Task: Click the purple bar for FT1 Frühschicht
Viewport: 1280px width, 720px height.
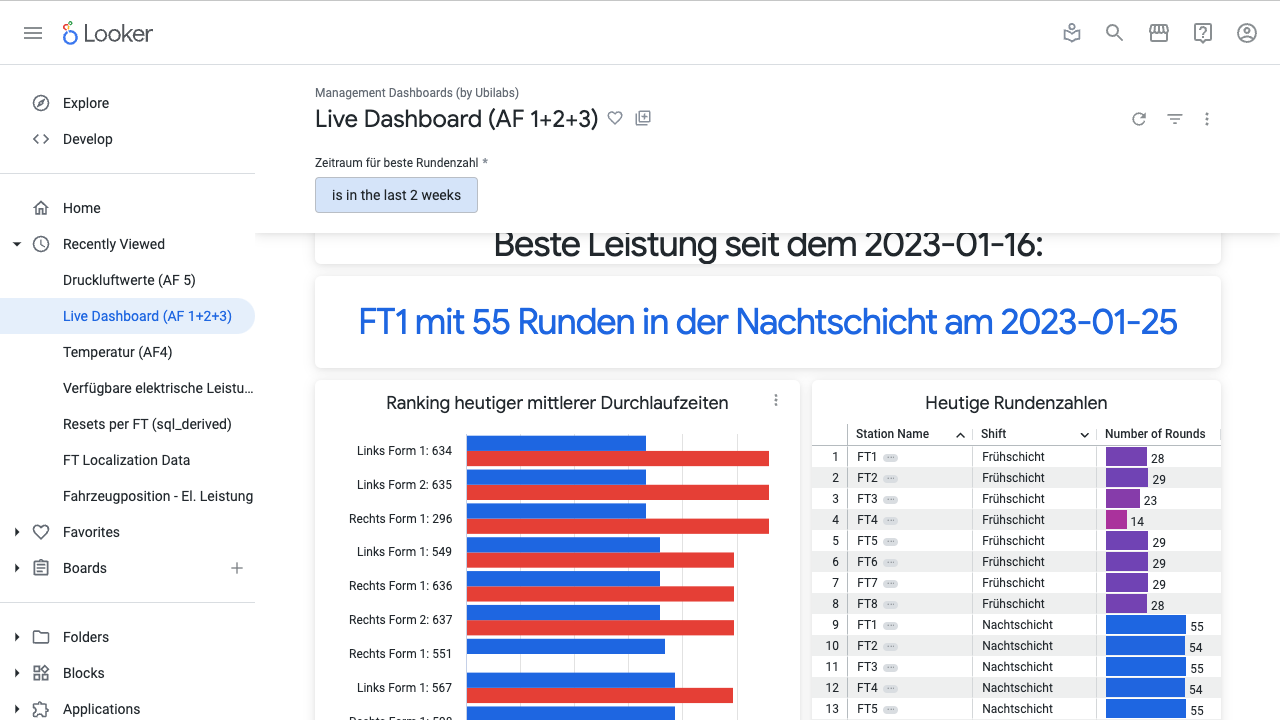Action: tap(1126, 457)
